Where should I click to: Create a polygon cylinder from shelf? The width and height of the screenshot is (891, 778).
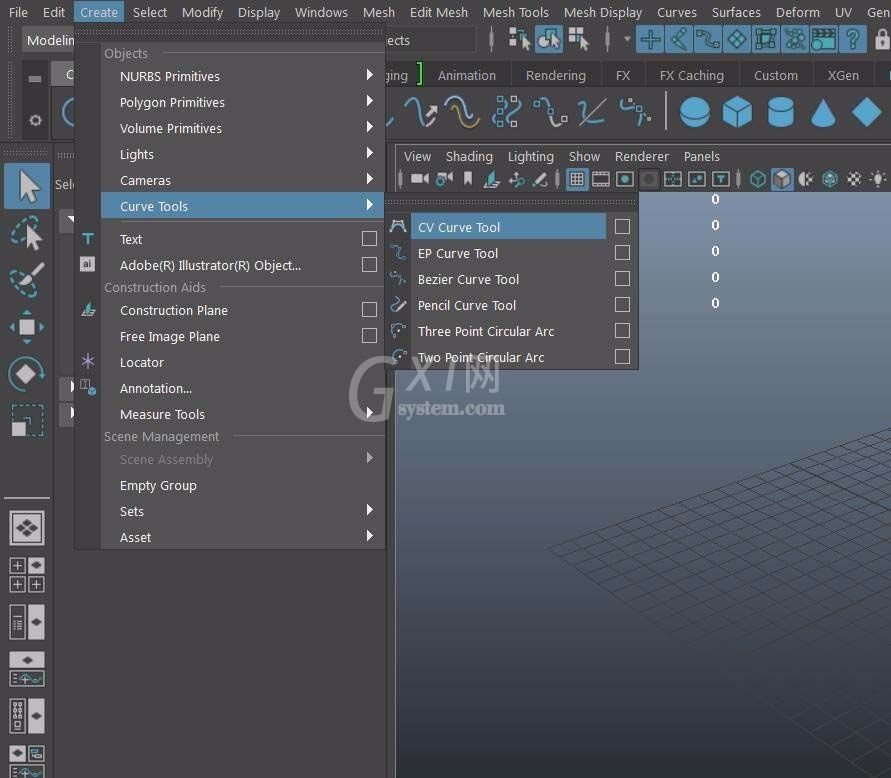click(780, 112)
